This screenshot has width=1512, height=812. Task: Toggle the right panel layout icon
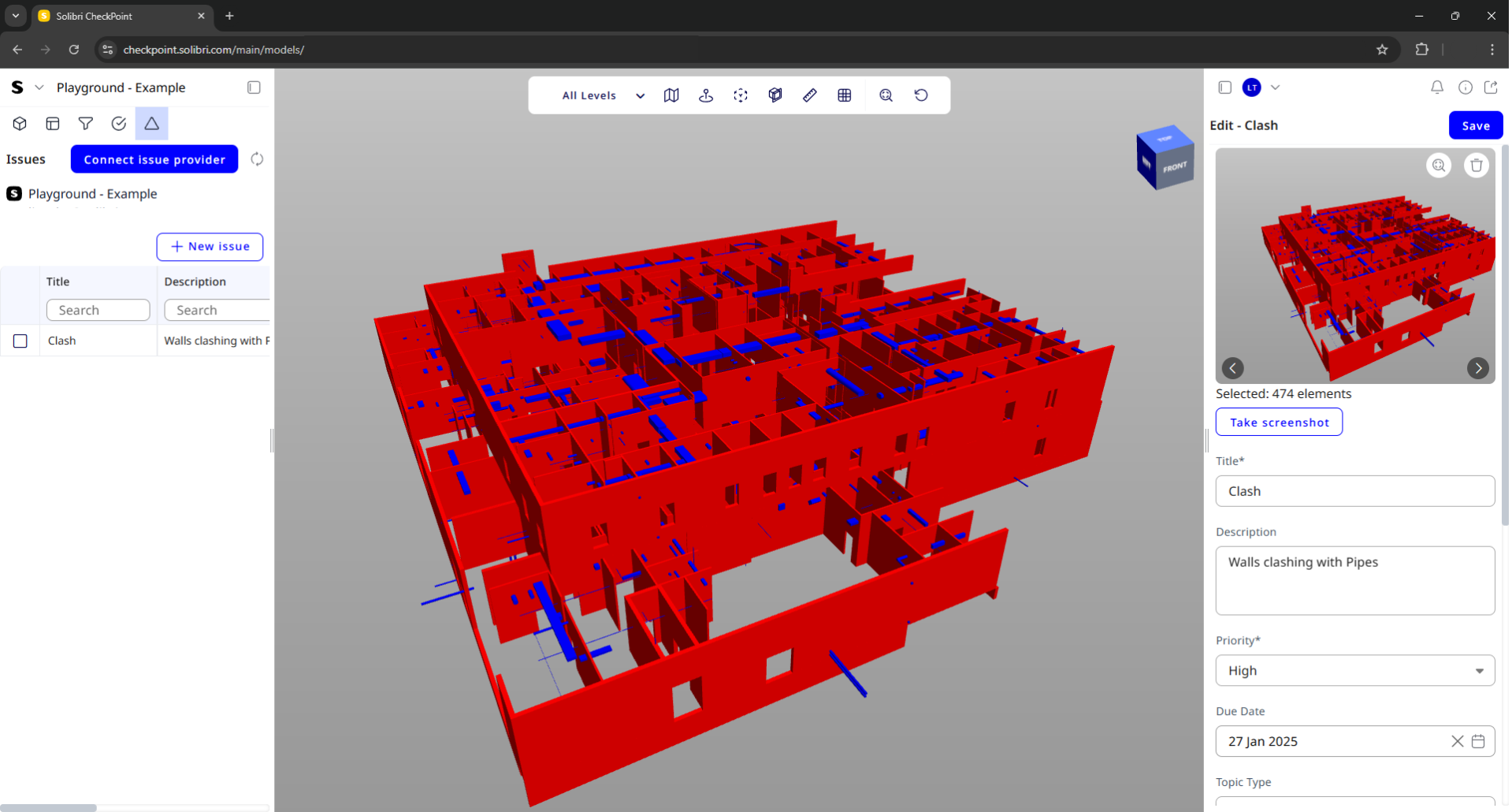pyautogui.click(x=1224, y=88)
